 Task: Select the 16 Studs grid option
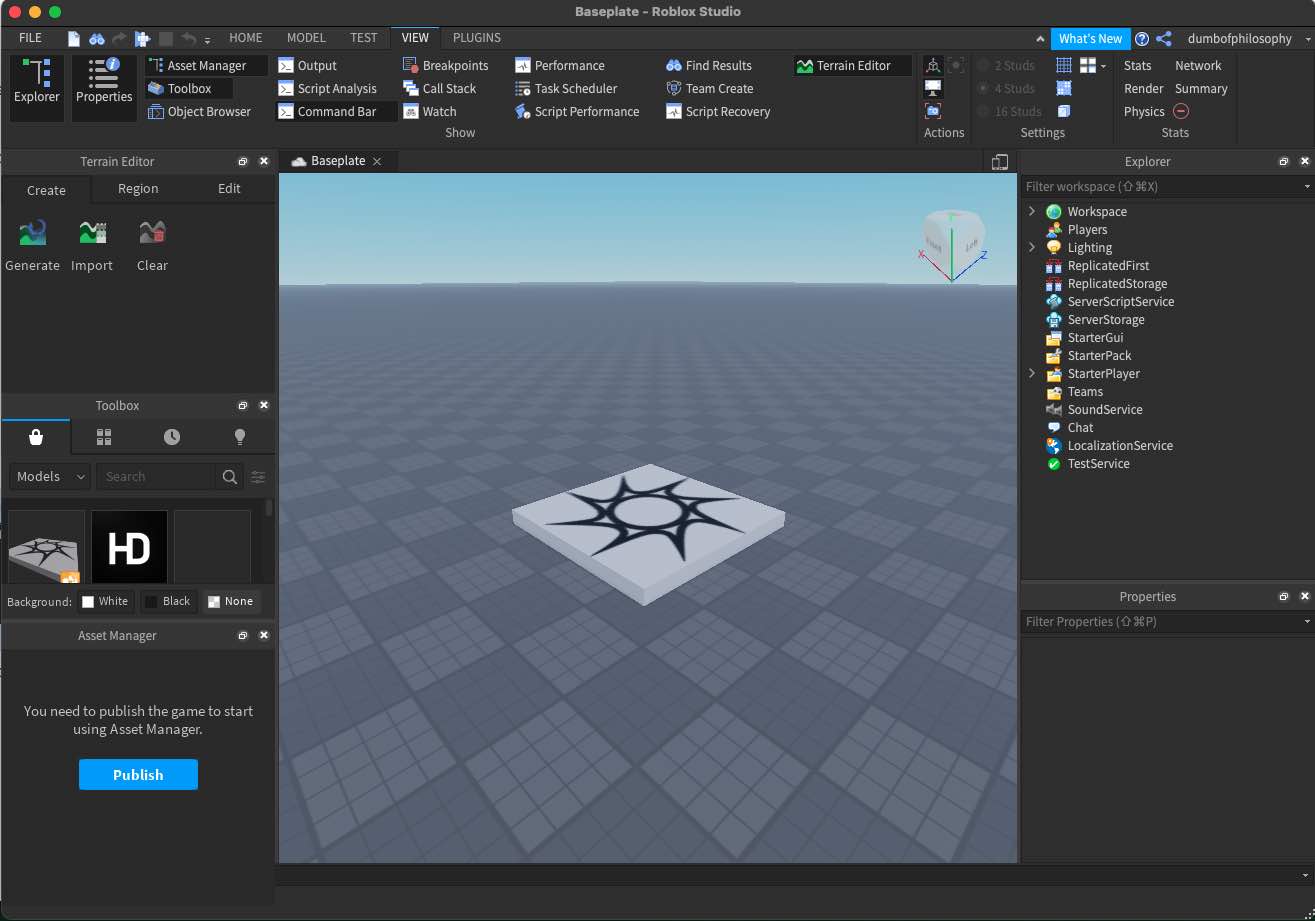(1009, 111)
